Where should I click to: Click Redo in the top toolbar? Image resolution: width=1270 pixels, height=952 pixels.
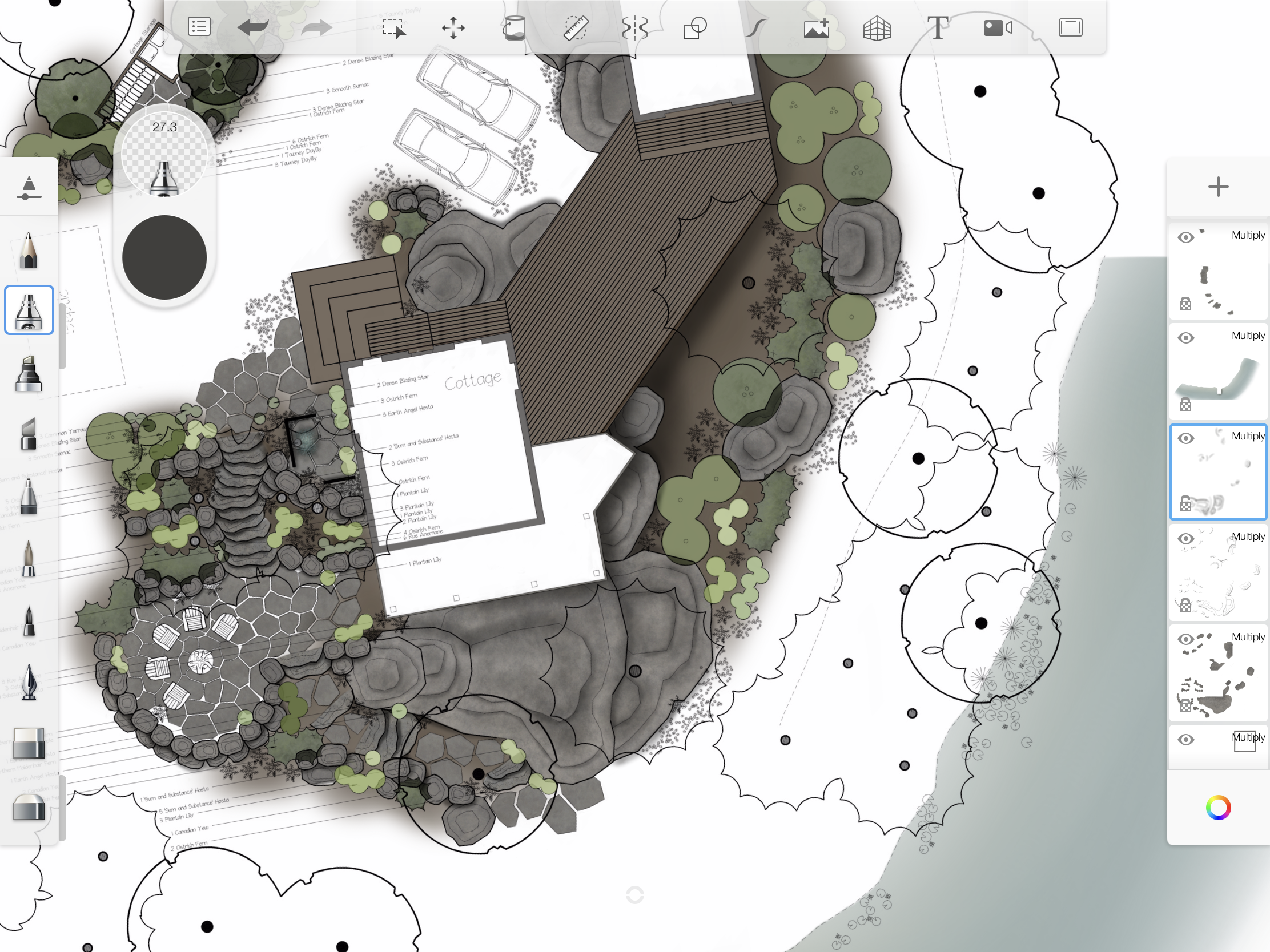tap(316, 27)
